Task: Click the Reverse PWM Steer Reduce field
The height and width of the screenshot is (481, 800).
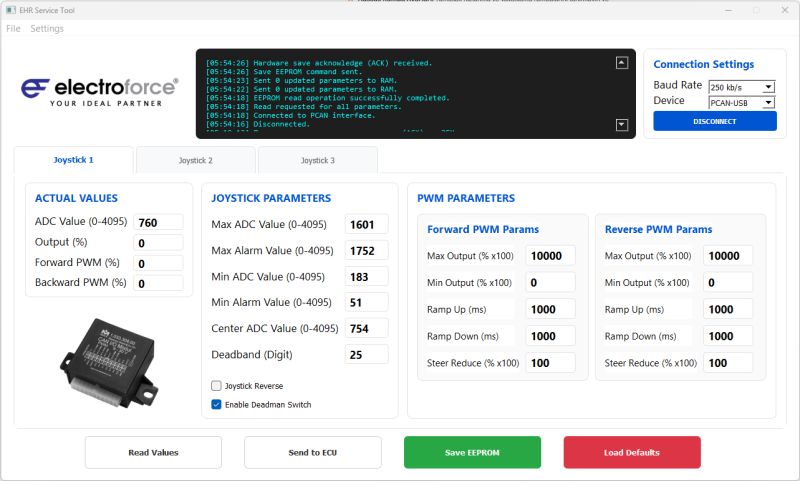Action: 728,363
